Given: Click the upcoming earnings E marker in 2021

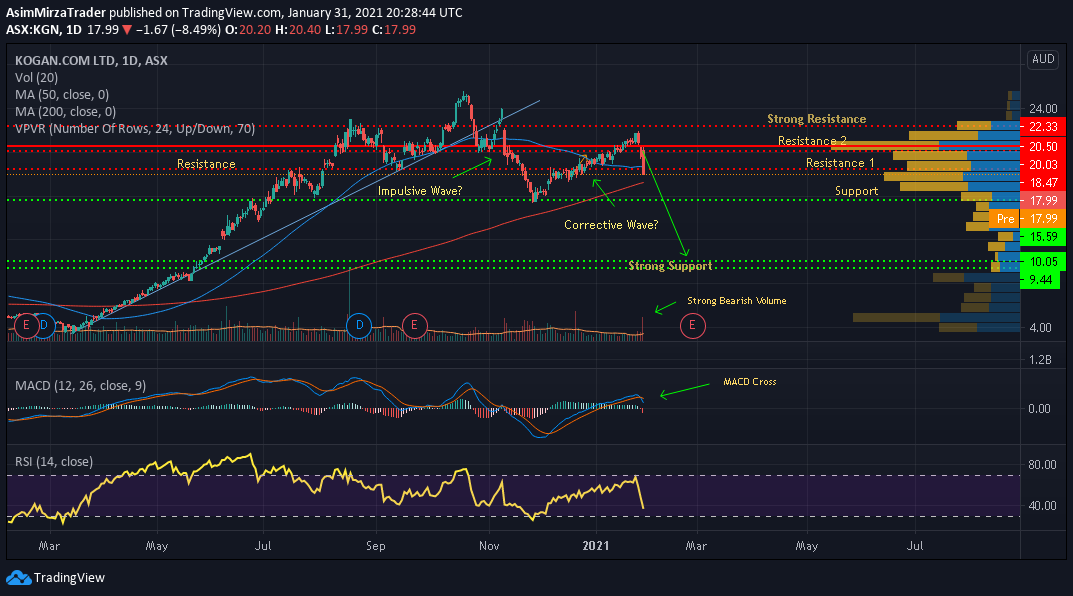Looking at the screenshot, I should pos(693,325).
